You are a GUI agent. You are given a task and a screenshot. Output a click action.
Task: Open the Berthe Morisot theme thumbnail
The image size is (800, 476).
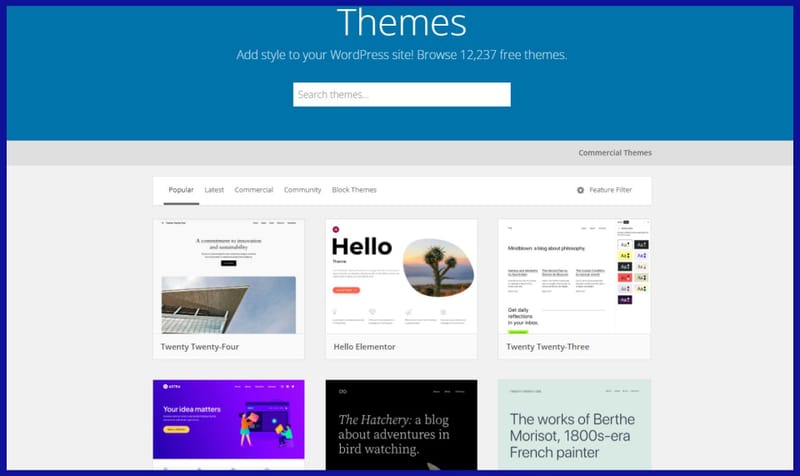[574, 425]
